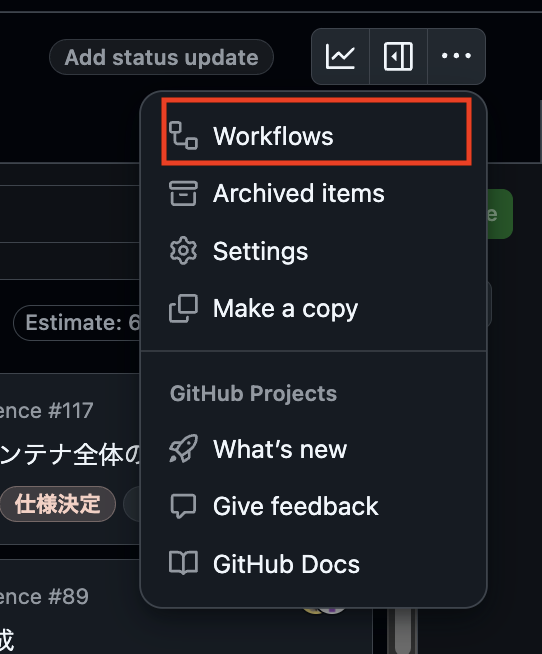
Task: Click the archive box icon
Action: pyautogui.click(x=183, y=193)
